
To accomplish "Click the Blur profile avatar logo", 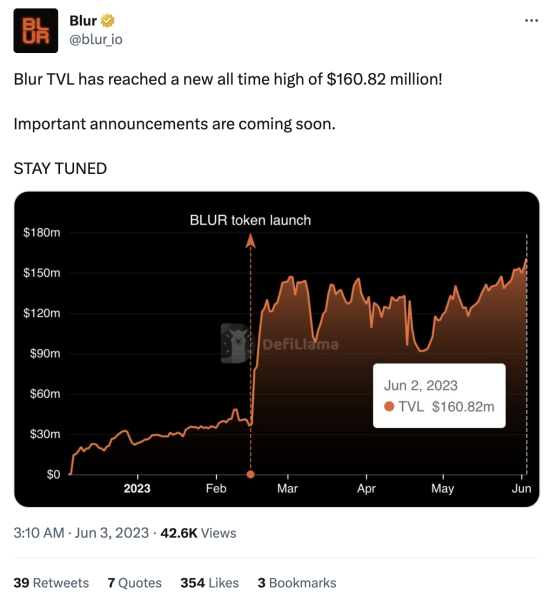I will pyautogui.click(x=36, y=31).
